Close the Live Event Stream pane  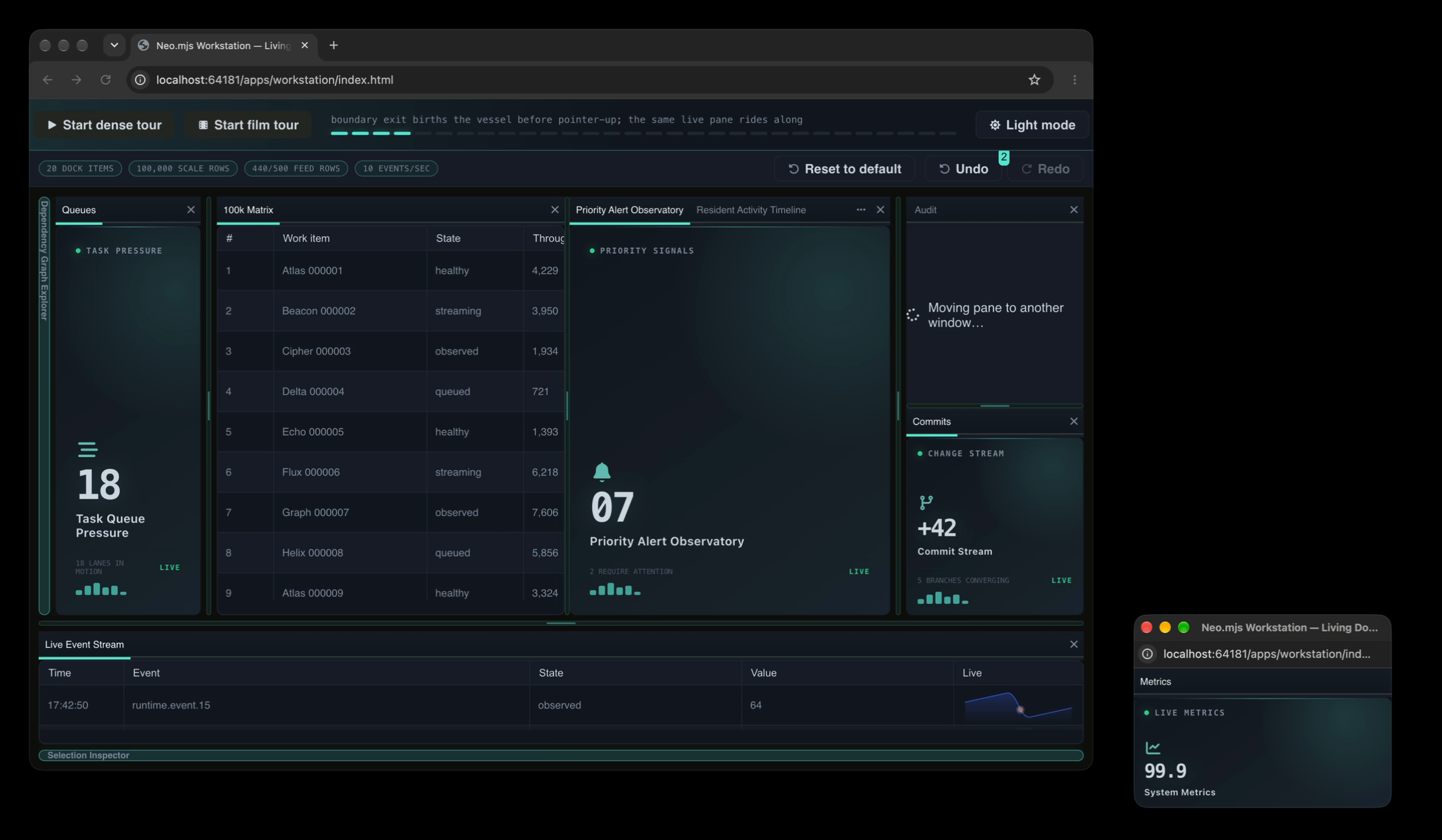pyautogui.click(x=1074, y=644)
